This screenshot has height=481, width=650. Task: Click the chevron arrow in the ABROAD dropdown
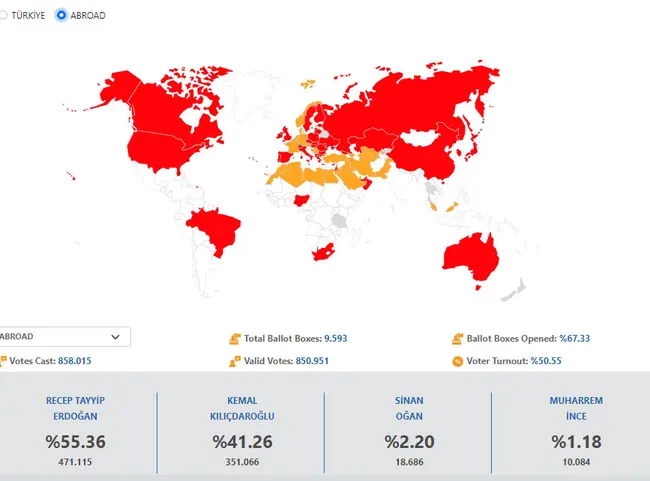[115, 338]
